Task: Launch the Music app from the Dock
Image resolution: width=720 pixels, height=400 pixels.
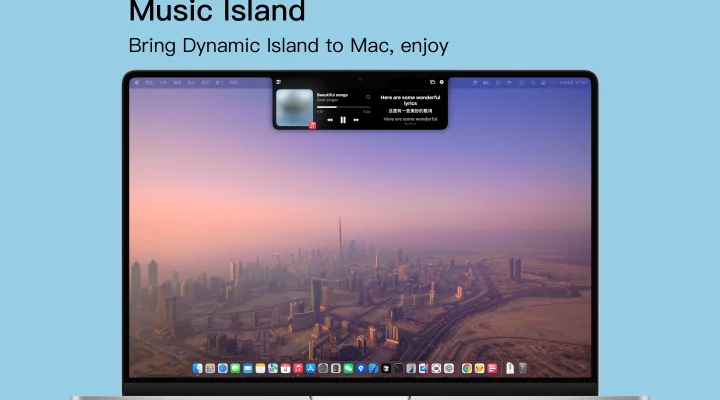Action: pyautogui.click(x=298, y=368)
